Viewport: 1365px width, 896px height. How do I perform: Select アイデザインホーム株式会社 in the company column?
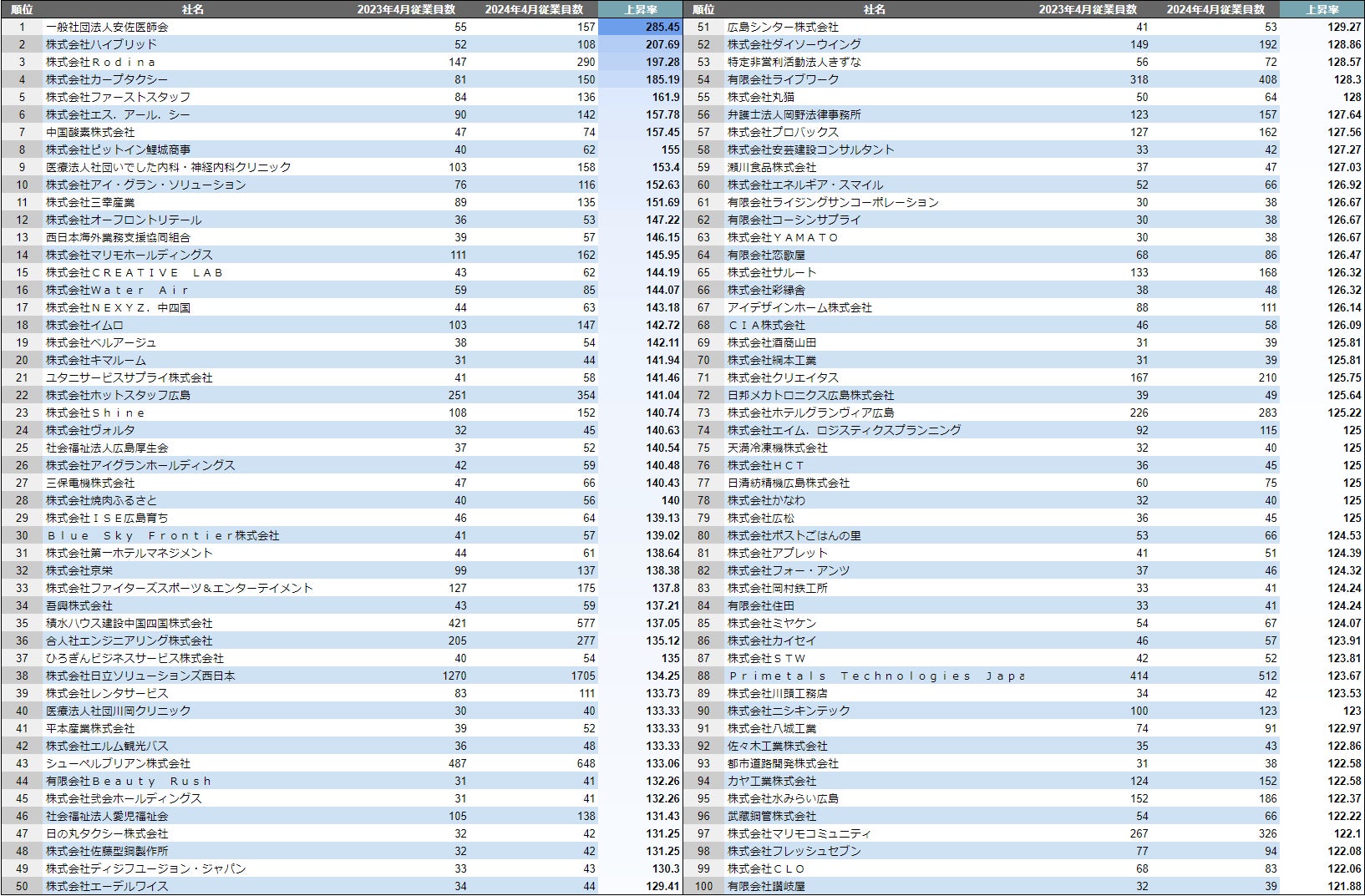(x=799, y=307)
